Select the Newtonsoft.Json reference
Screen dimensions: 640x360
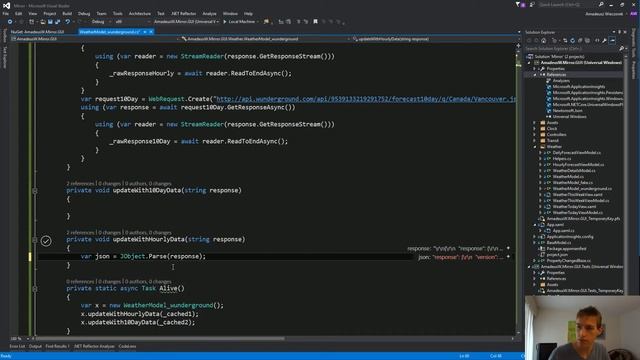(567, 111)
